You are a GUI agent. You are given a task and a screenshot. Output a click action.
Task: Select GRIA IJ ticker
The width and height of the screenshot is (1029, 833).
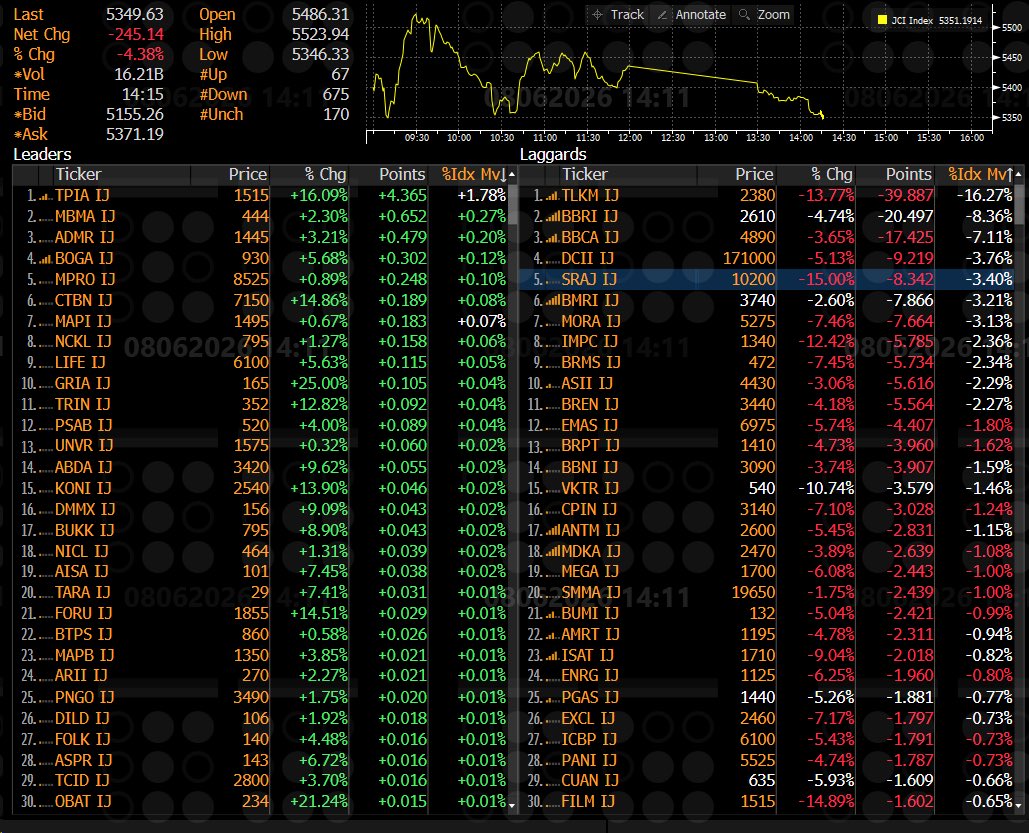pyautogui.click(x=83, y=383)
